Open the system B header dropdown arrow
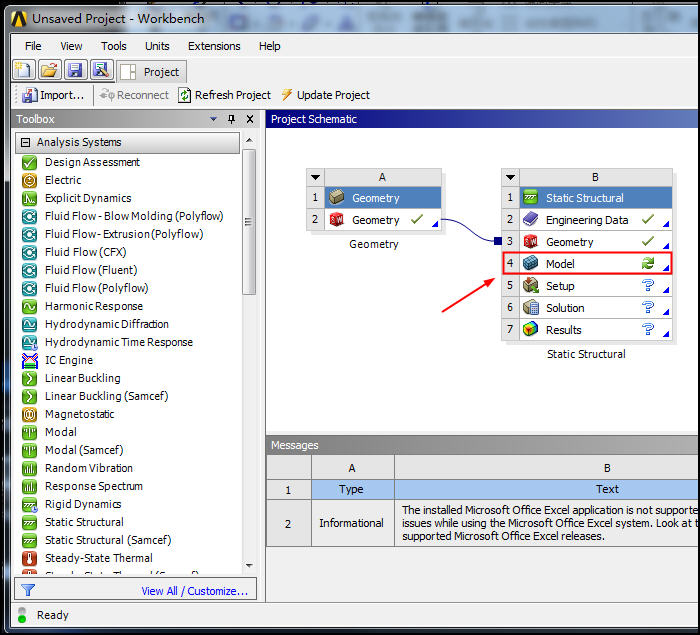 (511, 177)
